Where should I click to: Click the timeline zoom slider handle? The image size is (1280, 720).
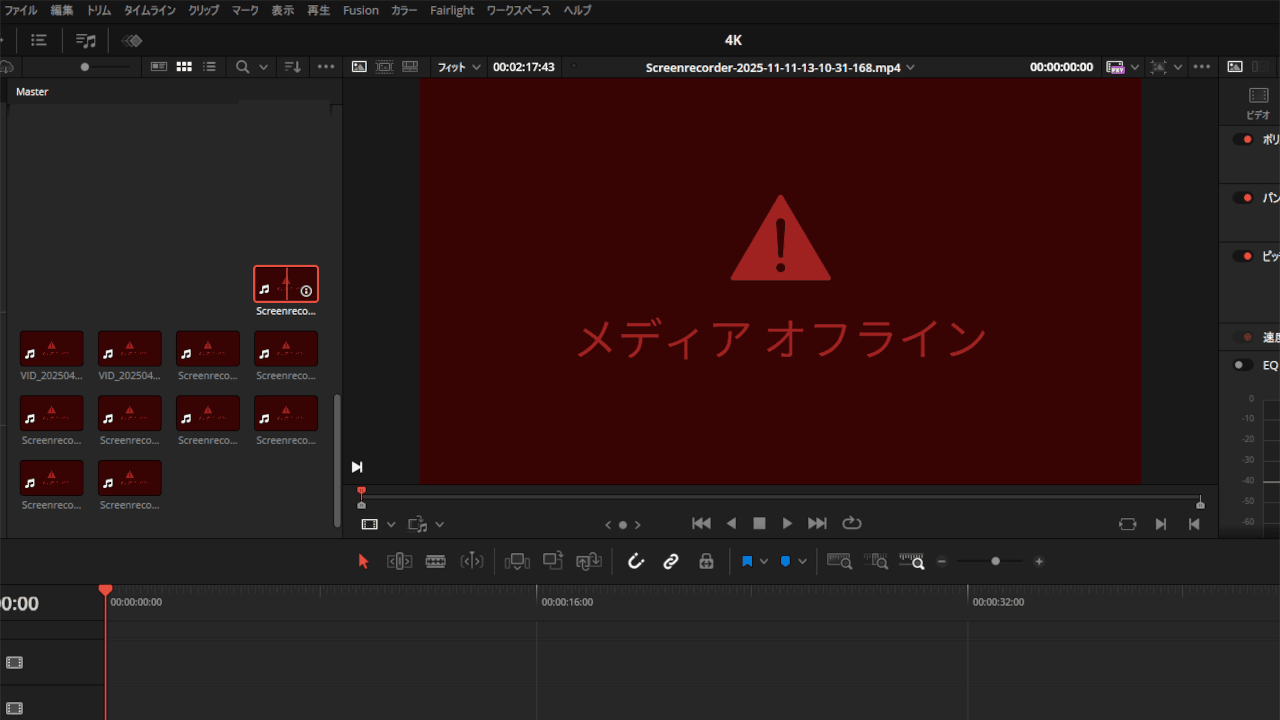point(995,562)
